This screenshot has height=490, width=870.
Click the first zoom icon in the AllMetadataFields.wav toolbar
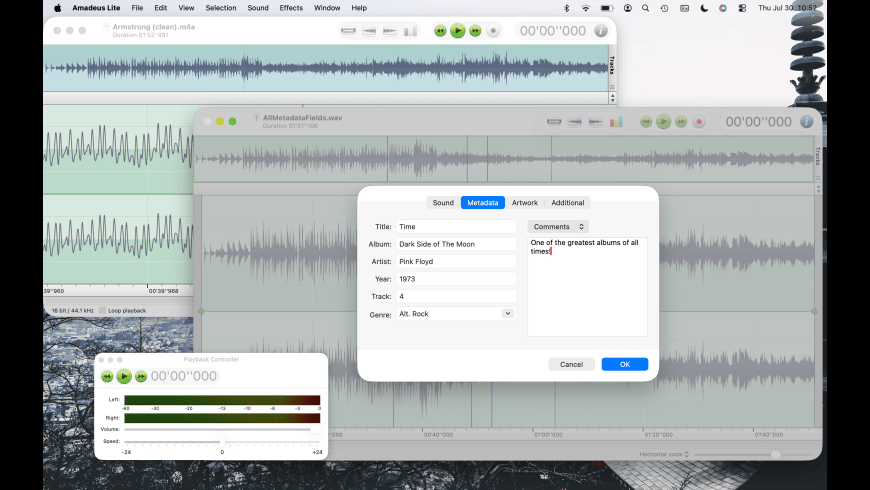point(554,122)
